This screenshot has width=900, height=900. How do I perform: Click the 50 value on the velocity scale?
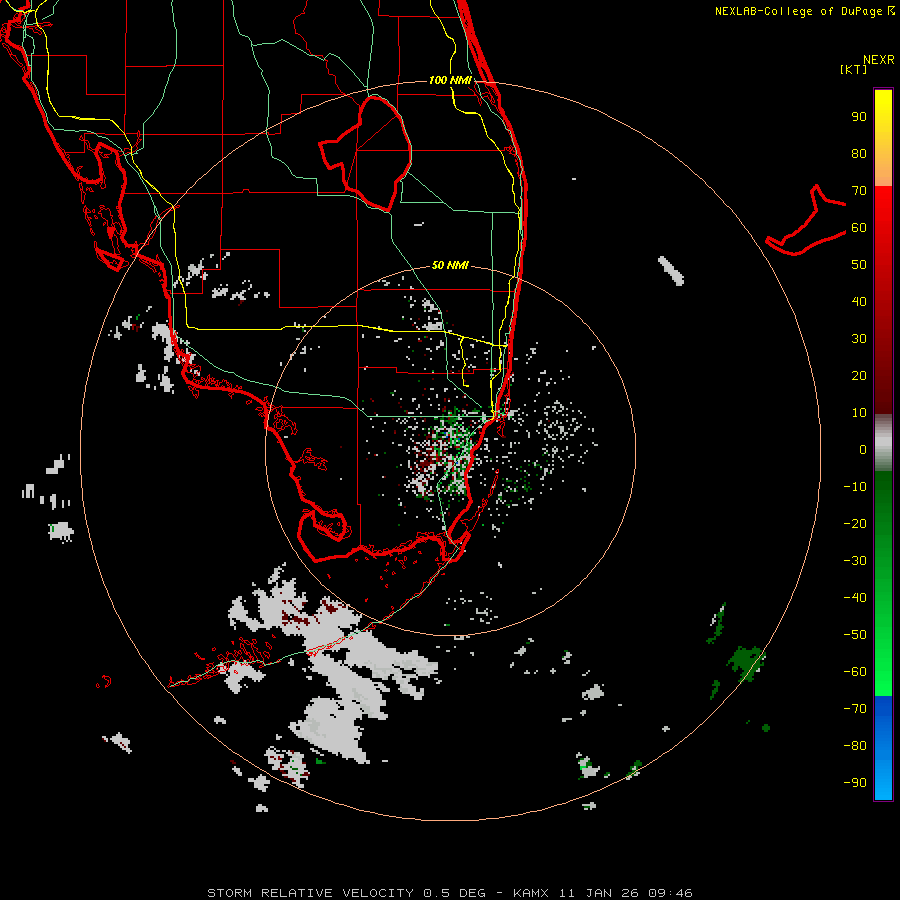859,265
